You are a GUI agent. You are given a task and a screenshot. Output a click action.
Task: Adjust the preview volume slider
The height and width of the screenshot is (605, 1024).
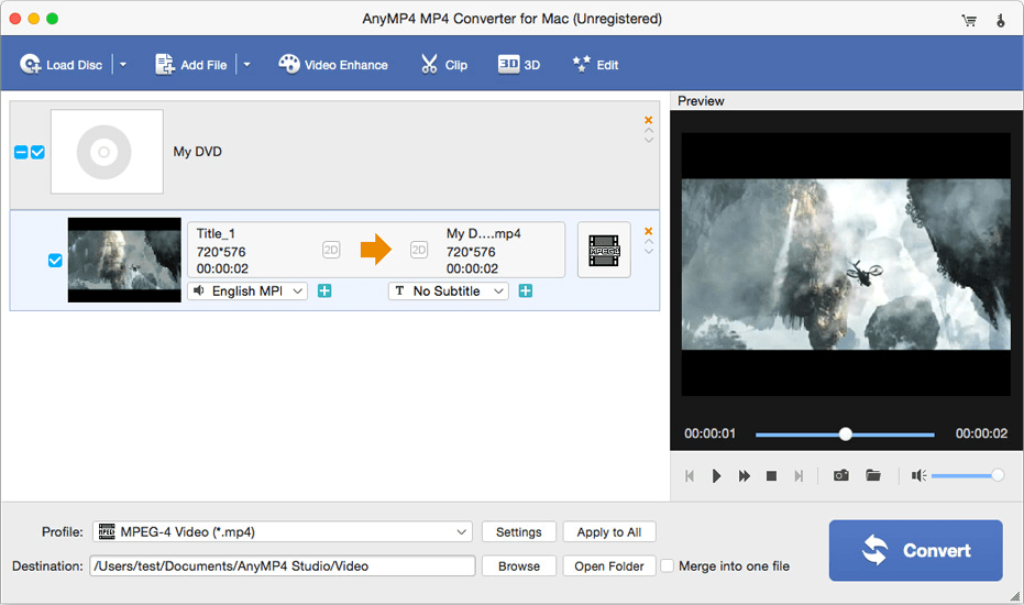(967, 476)
